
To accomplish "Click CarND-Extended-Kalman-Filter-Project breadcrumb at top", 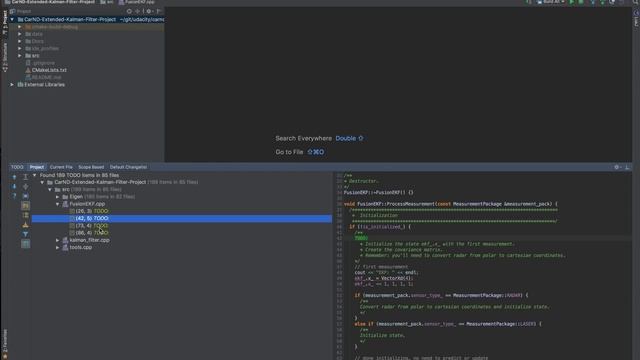I will pyautogui.click(x=50, y=2).
